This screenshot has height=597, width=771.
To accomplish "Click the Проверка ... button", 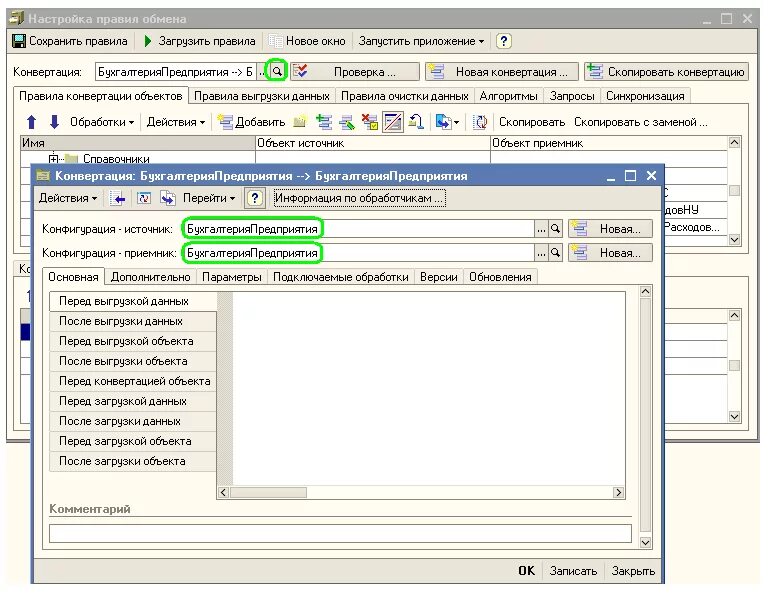I will point(355,72).
